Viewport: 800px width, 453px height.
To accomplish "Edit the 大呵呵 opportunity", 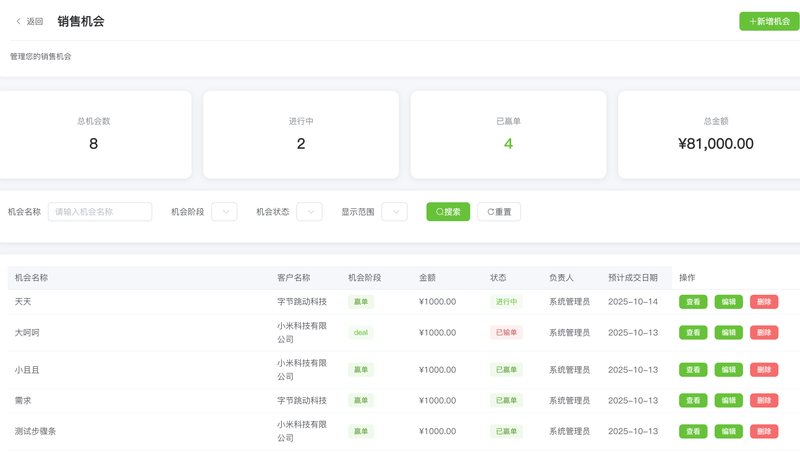I will 729,333.
